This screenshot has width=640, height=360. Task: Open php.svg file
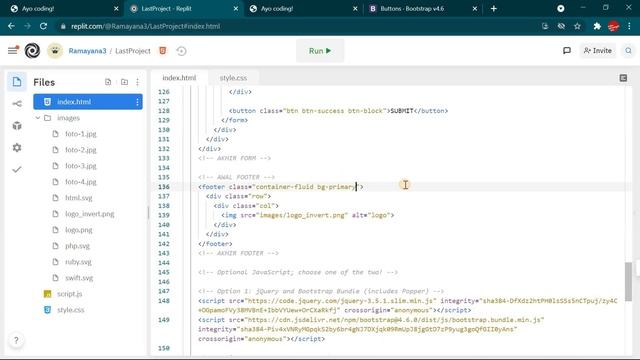[x=77, y=246]
